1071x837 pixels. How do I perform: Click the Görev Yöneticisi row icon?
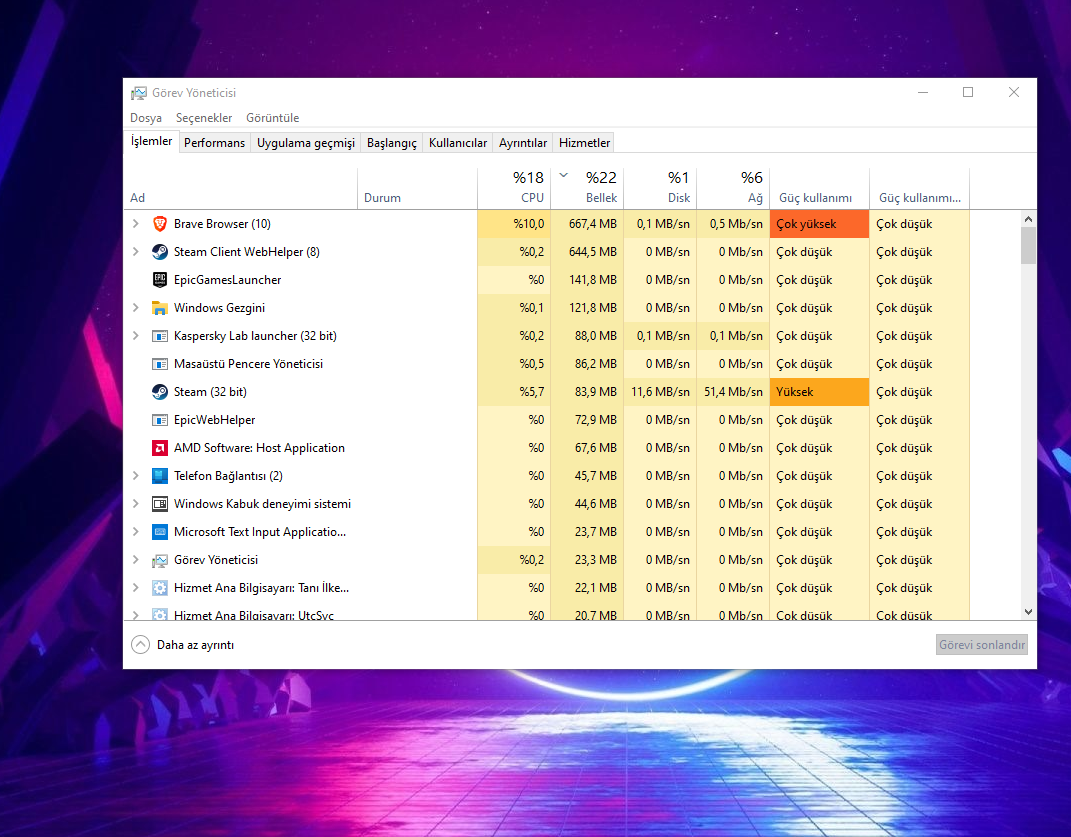[x=160, y=560]
